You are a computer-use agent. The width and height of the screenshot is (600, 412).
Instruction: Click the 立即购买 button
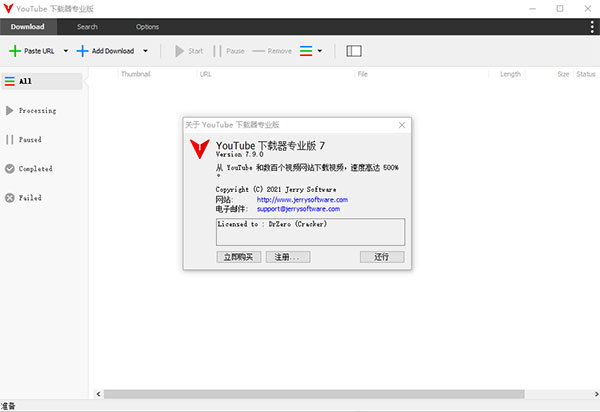point(239,257)
